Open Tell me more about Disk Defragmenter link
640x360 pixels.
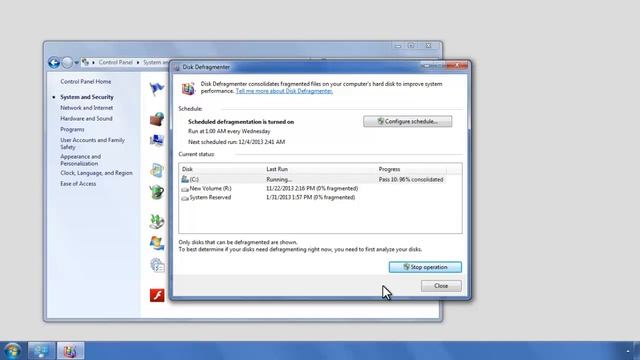pyautogui.click(x=284, y=91)
